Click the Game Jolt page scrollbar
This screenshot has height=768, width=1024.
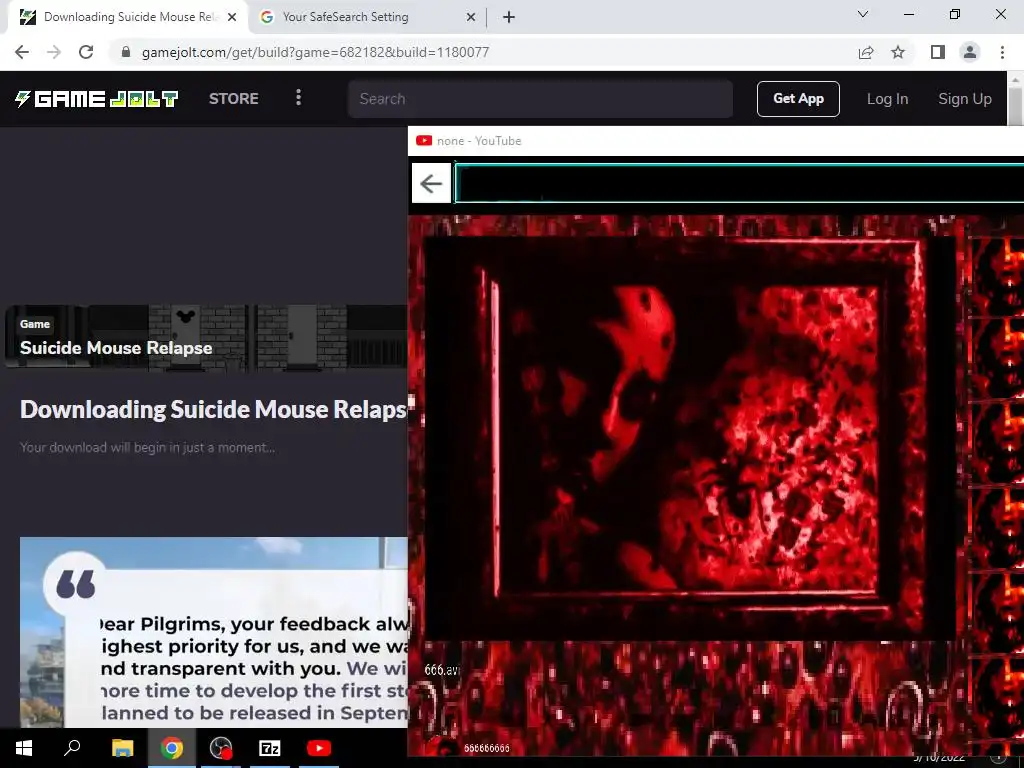click(x=1015, y=104)
